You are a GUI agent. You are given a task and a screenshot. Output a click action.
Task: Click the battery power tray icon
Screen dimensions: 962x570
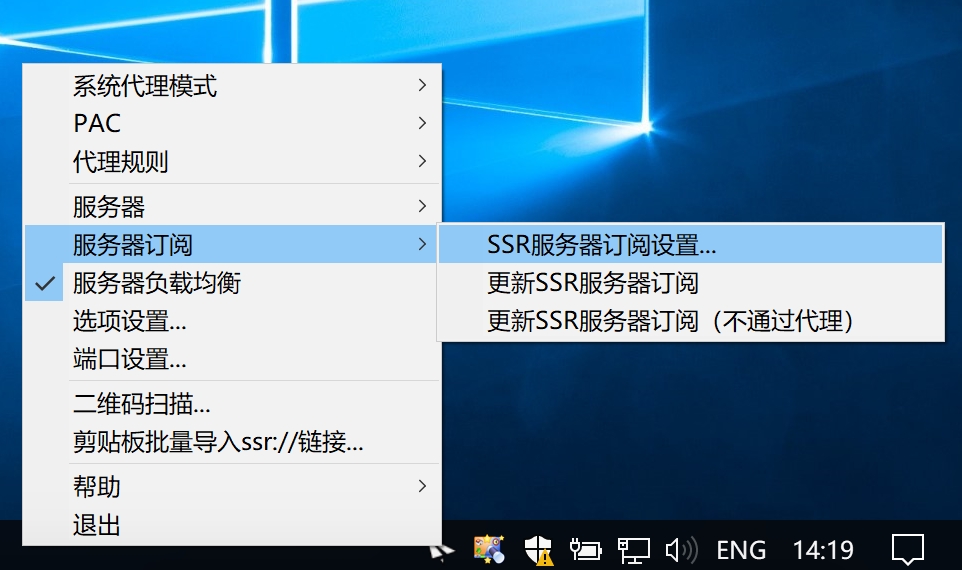[586, 549]
